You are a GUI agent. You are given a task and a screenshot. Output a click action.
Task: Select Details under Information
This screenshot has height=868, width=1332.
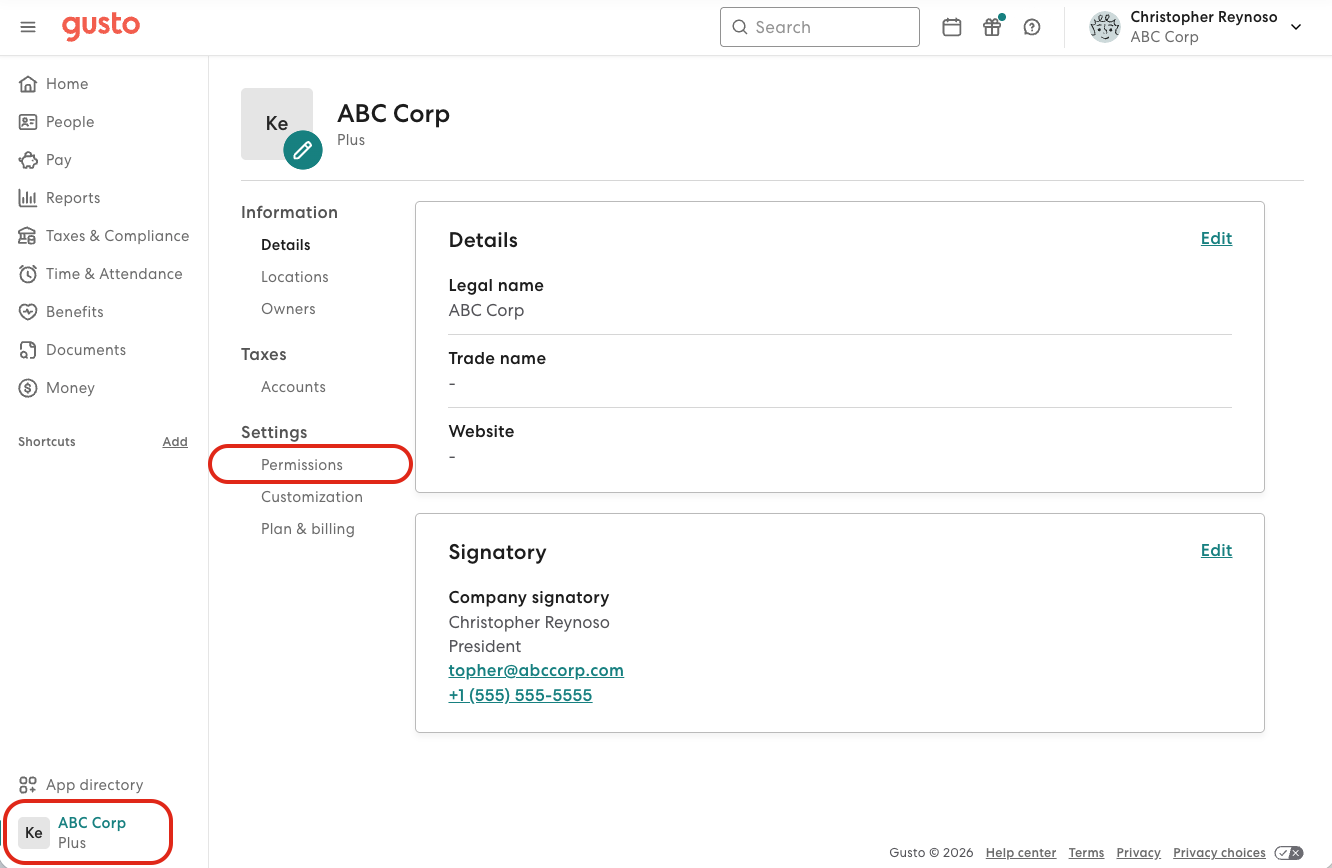286,245
